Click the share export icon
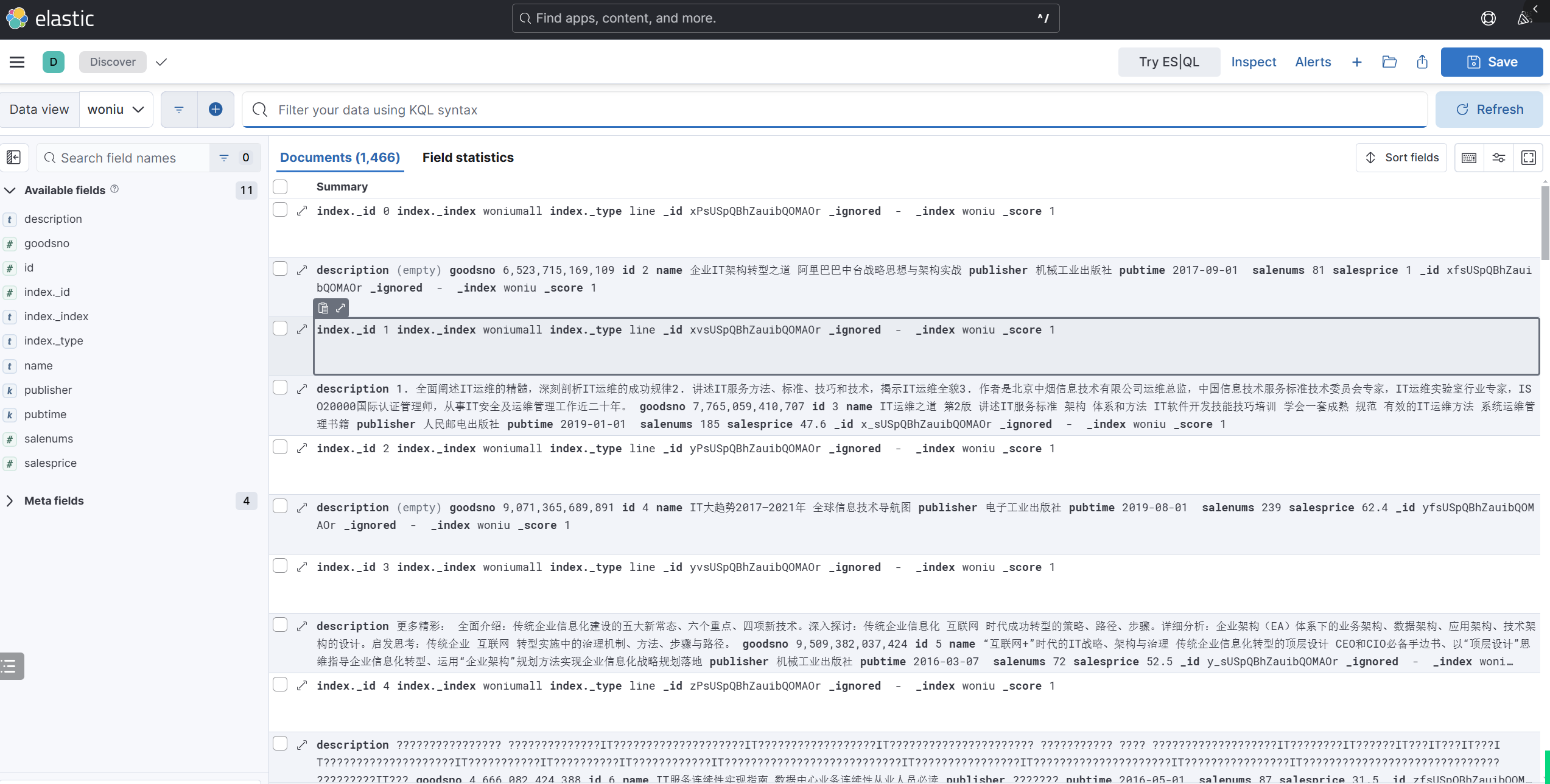 point(1422,62)
